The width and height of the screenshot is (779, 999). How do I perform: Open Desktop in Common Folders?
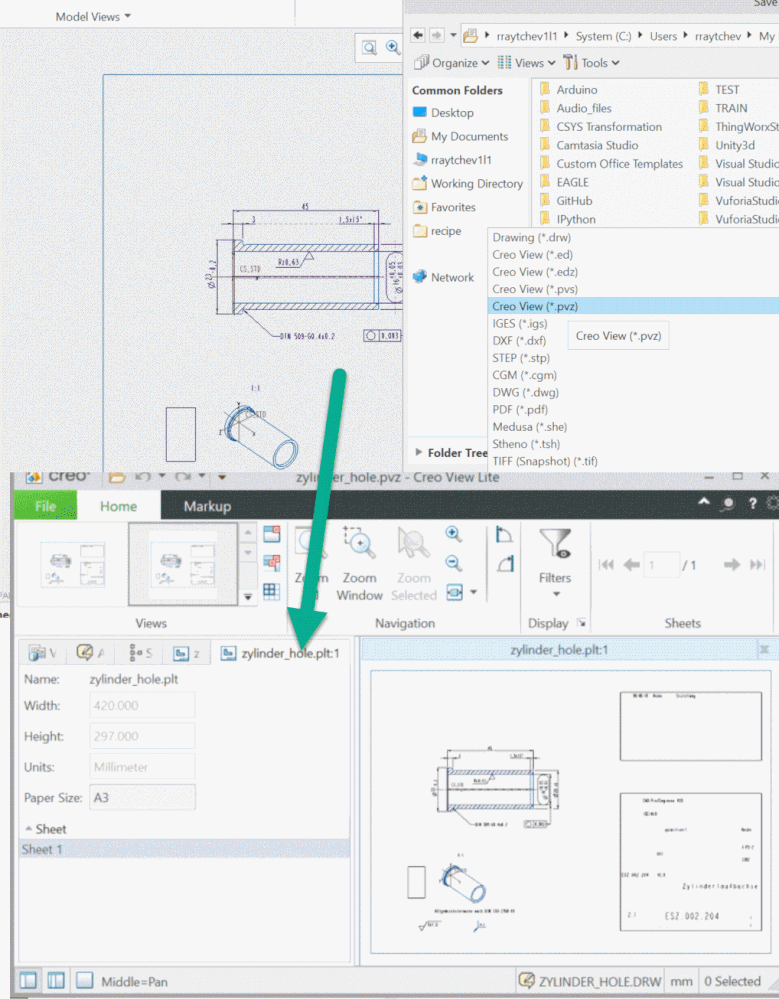(x=443, y=112)
